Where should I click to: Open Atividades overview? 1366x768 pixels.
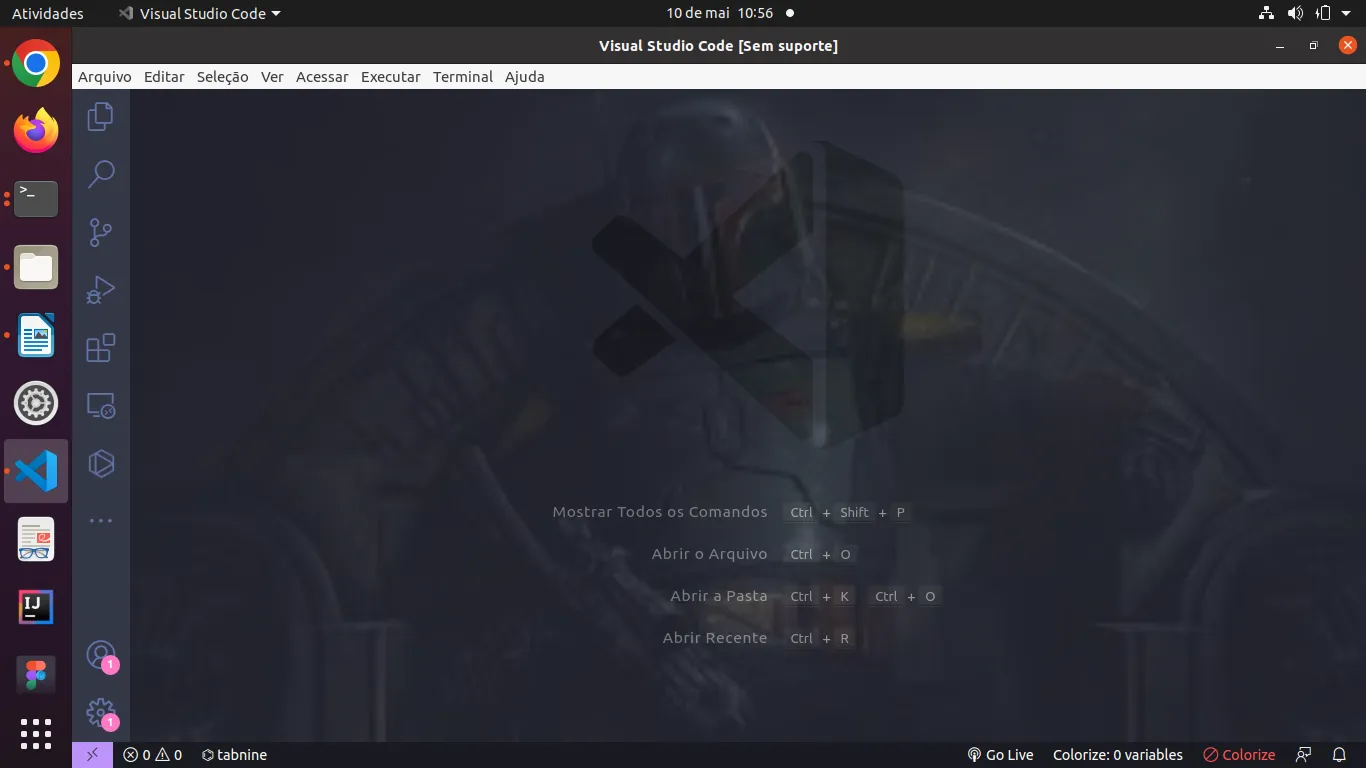click(48, 14)
